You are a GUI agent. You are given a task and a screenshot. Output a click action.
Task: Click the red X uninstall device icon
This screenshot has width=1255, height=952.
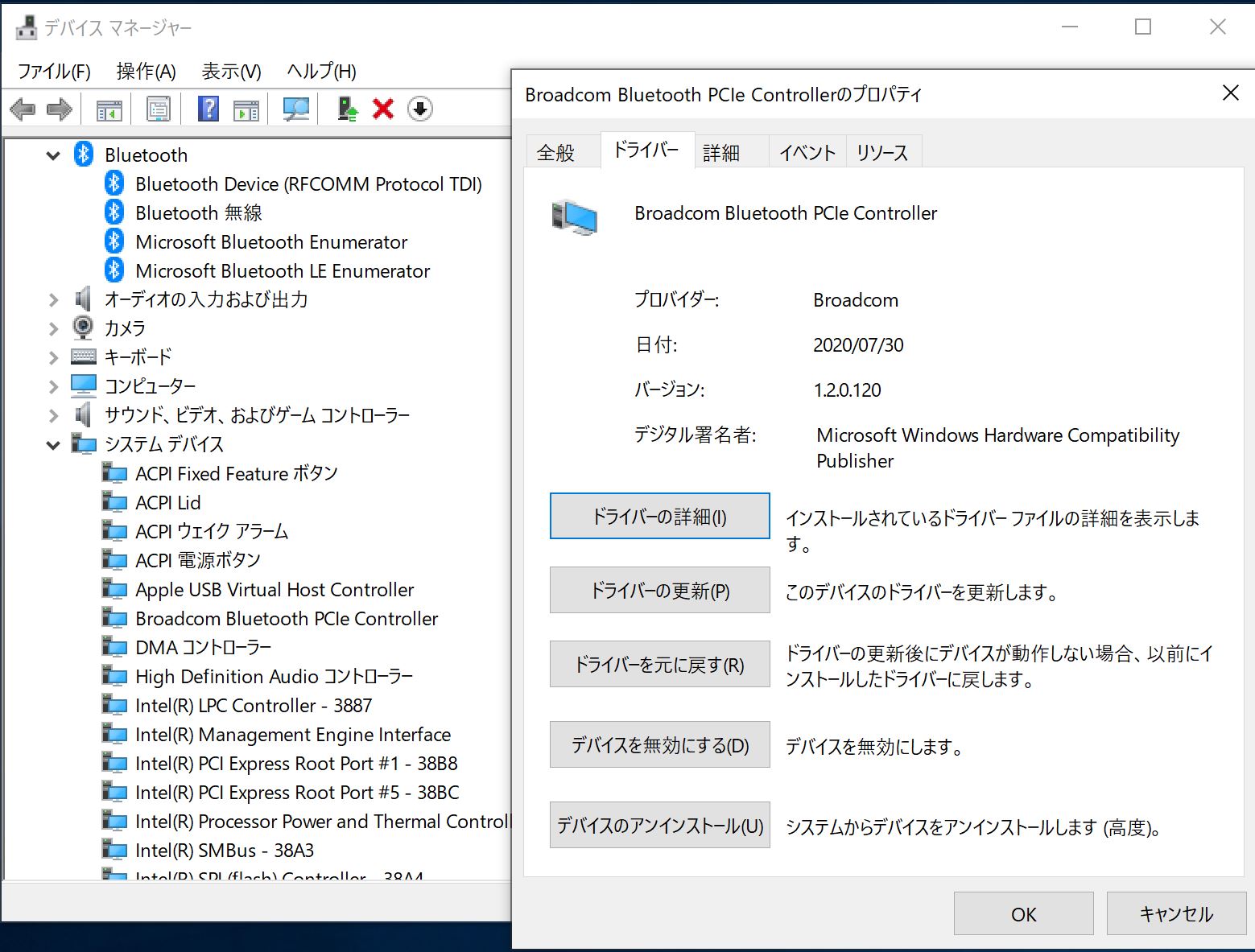(383, 109)
